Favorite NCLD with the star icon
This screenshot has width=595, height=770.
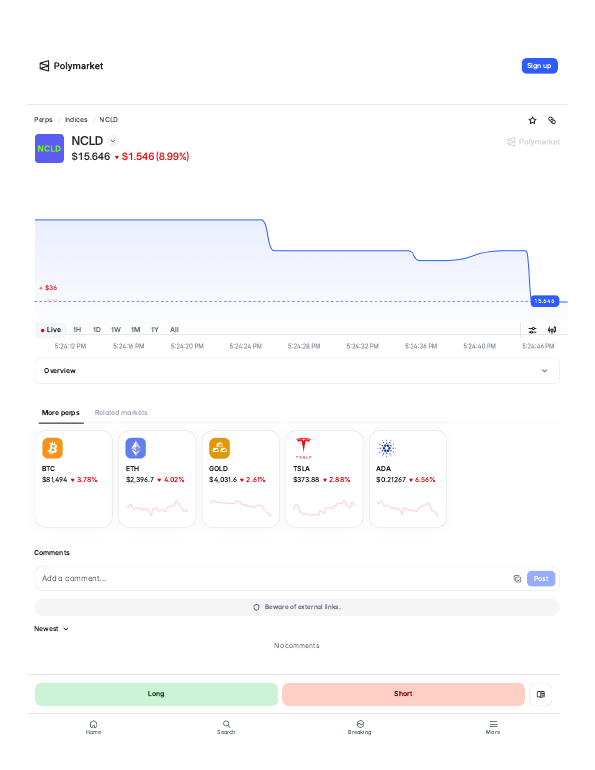coord(532,120)
